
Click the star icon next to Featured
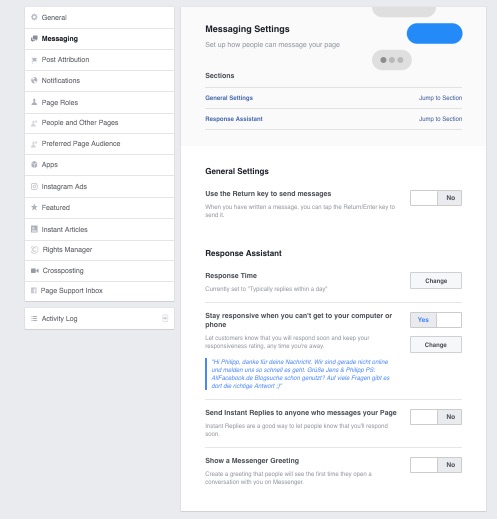[34, 207]
